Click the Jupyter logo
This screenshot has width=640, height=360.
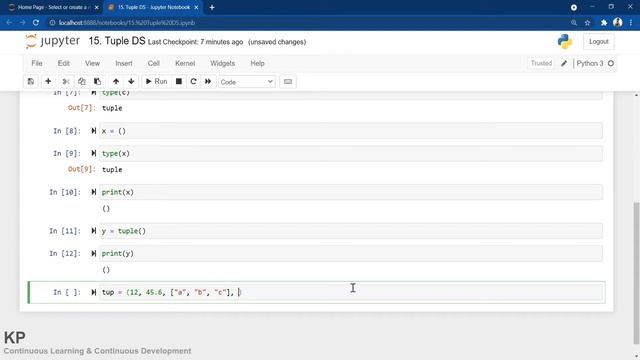click(52, 41)
